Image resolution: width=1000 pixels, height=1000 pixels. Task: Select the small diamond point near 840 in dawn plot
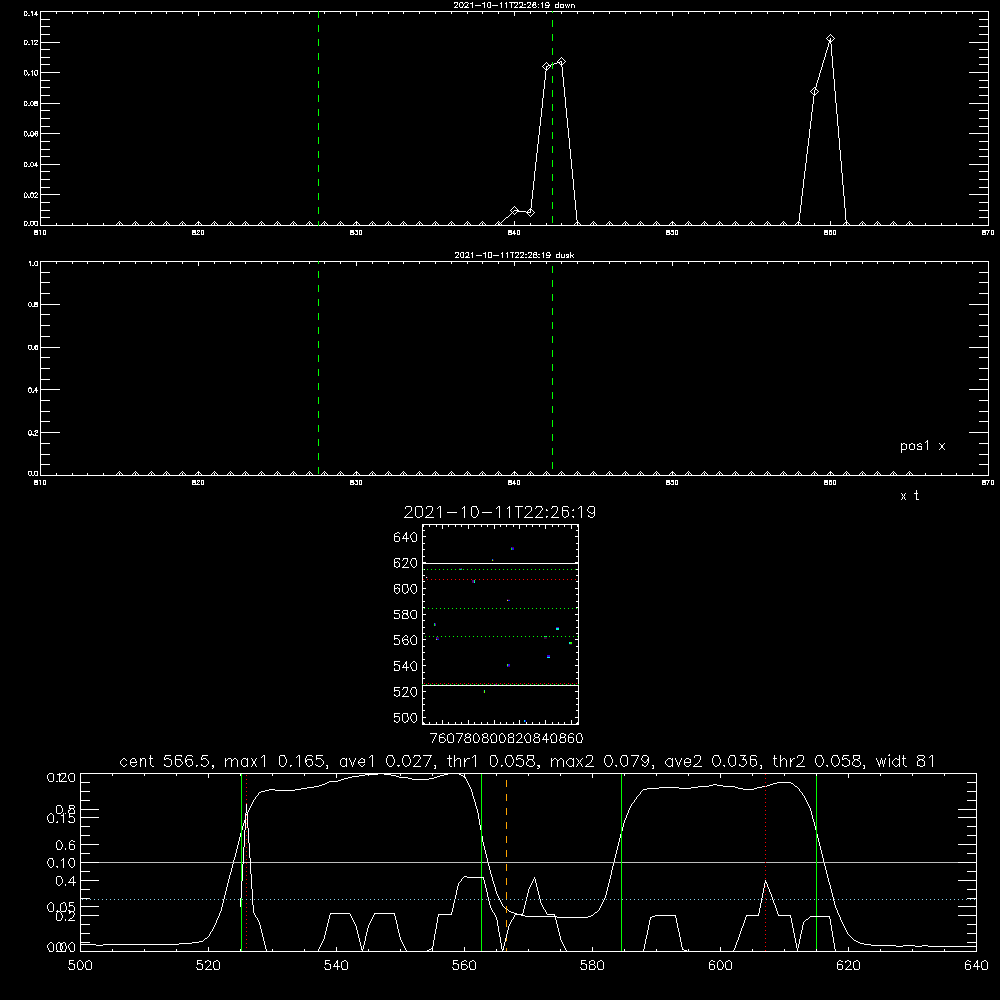point(515,210)
